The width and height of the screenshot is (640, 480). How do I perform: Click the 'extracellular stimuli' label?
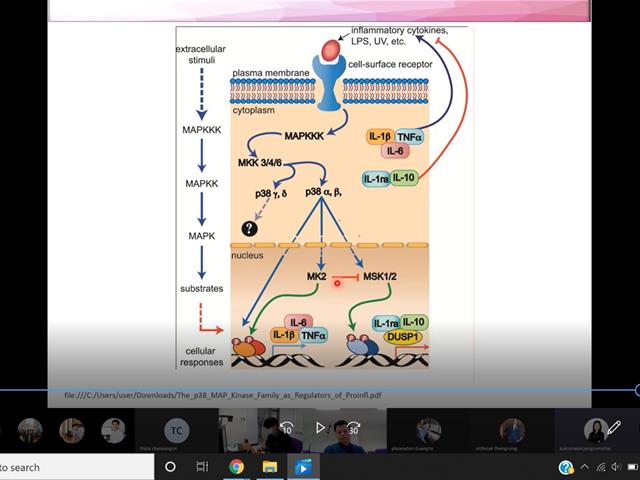(201, 54)
